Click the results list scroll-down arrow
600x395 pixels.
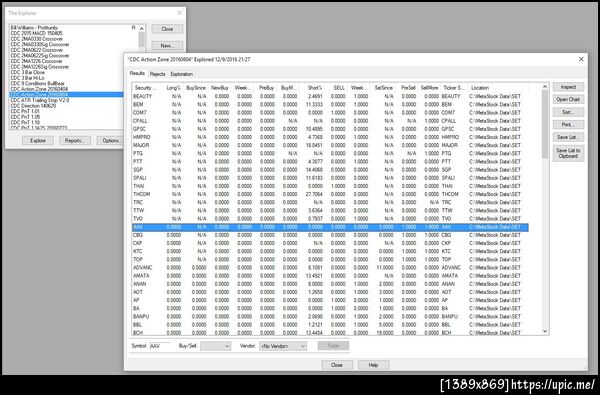pyautogui.click(x=545, y=331)
